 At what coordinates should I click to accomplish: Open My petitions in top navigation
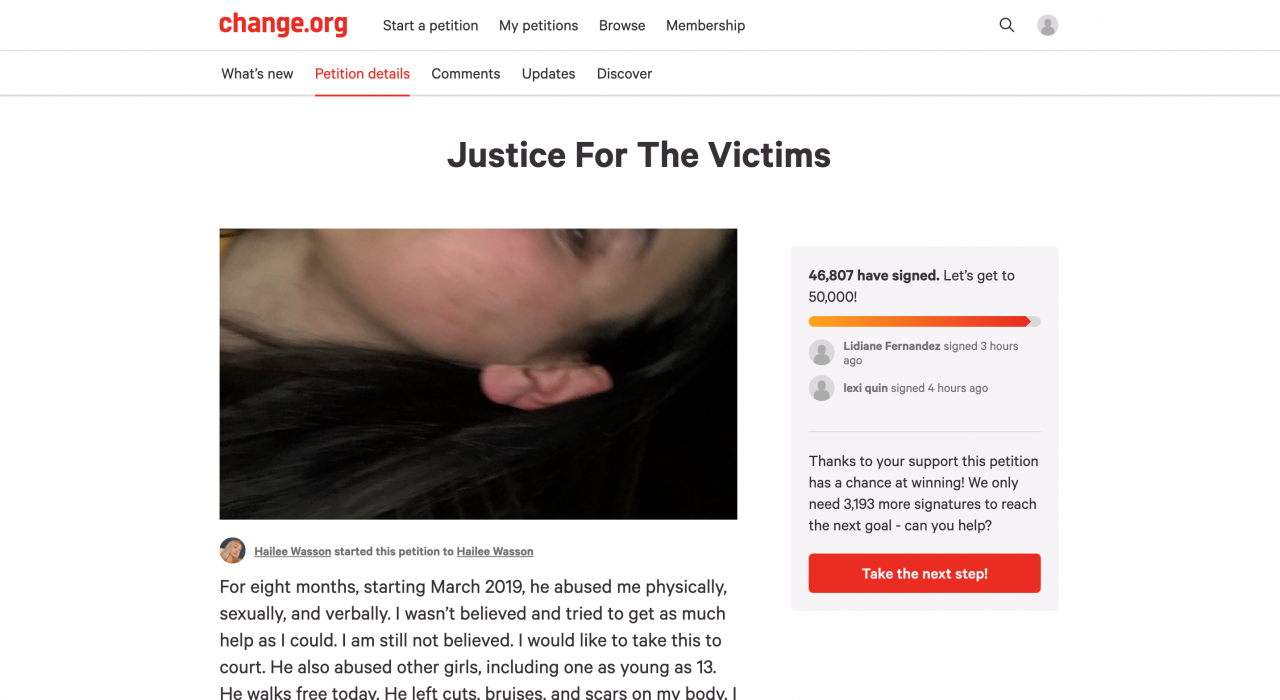(539, 25)
